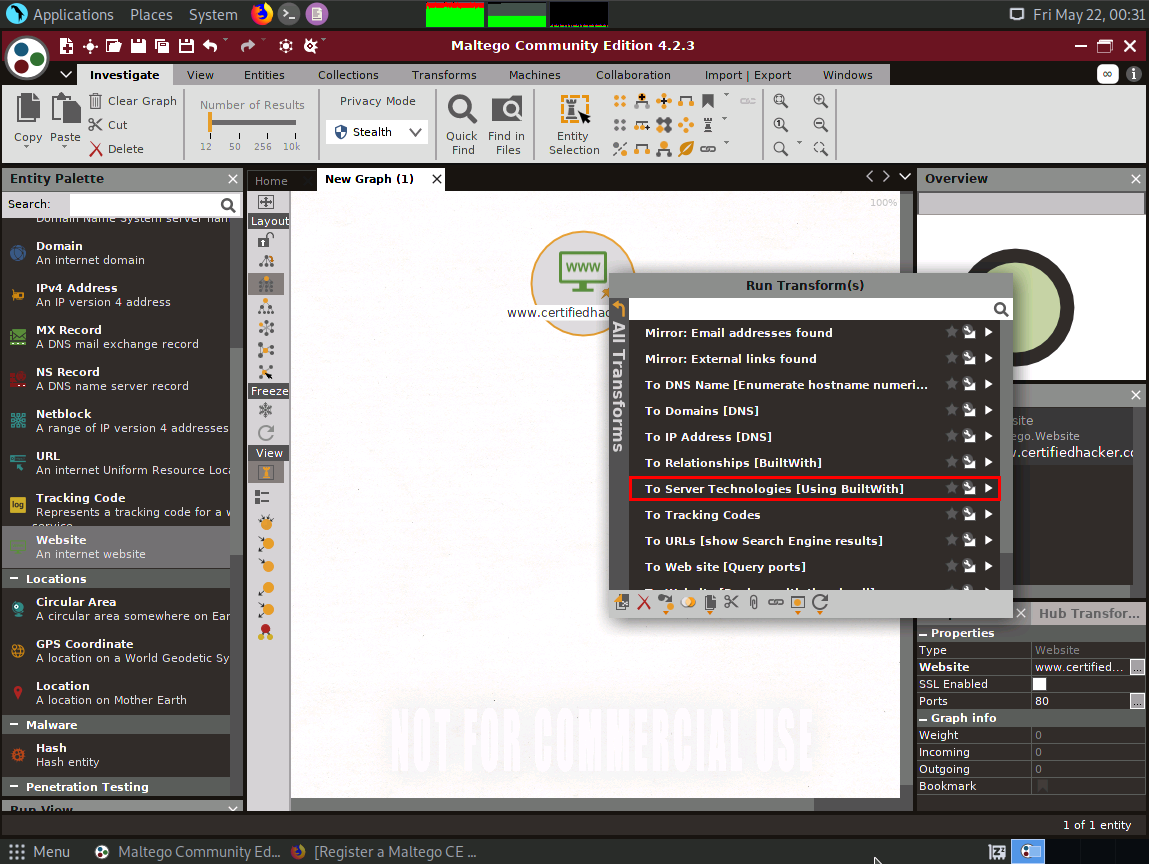1149x864 pixels.
Task: Click the Cut button in the ribbon
Action: click(x=108, y=125)
